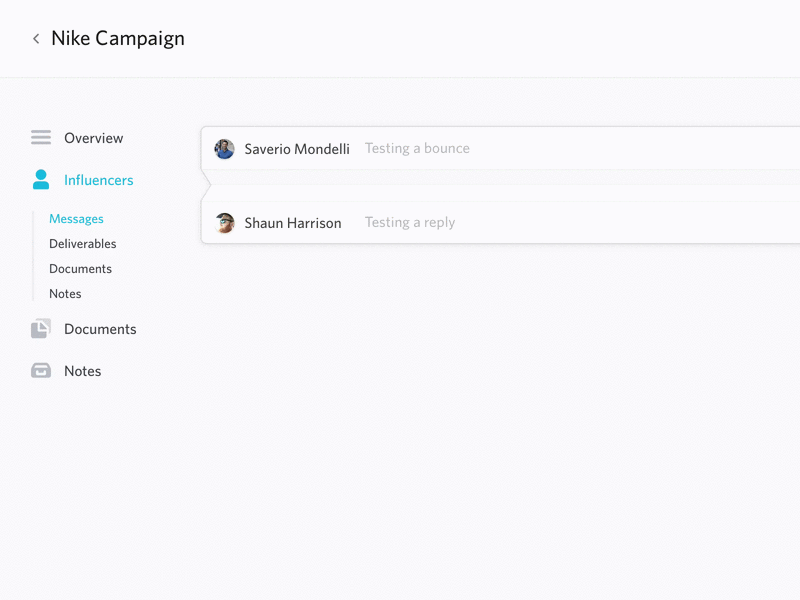800x600 pixels.
Task: Click the Overview hamburger icon
Action: point(41,138)
